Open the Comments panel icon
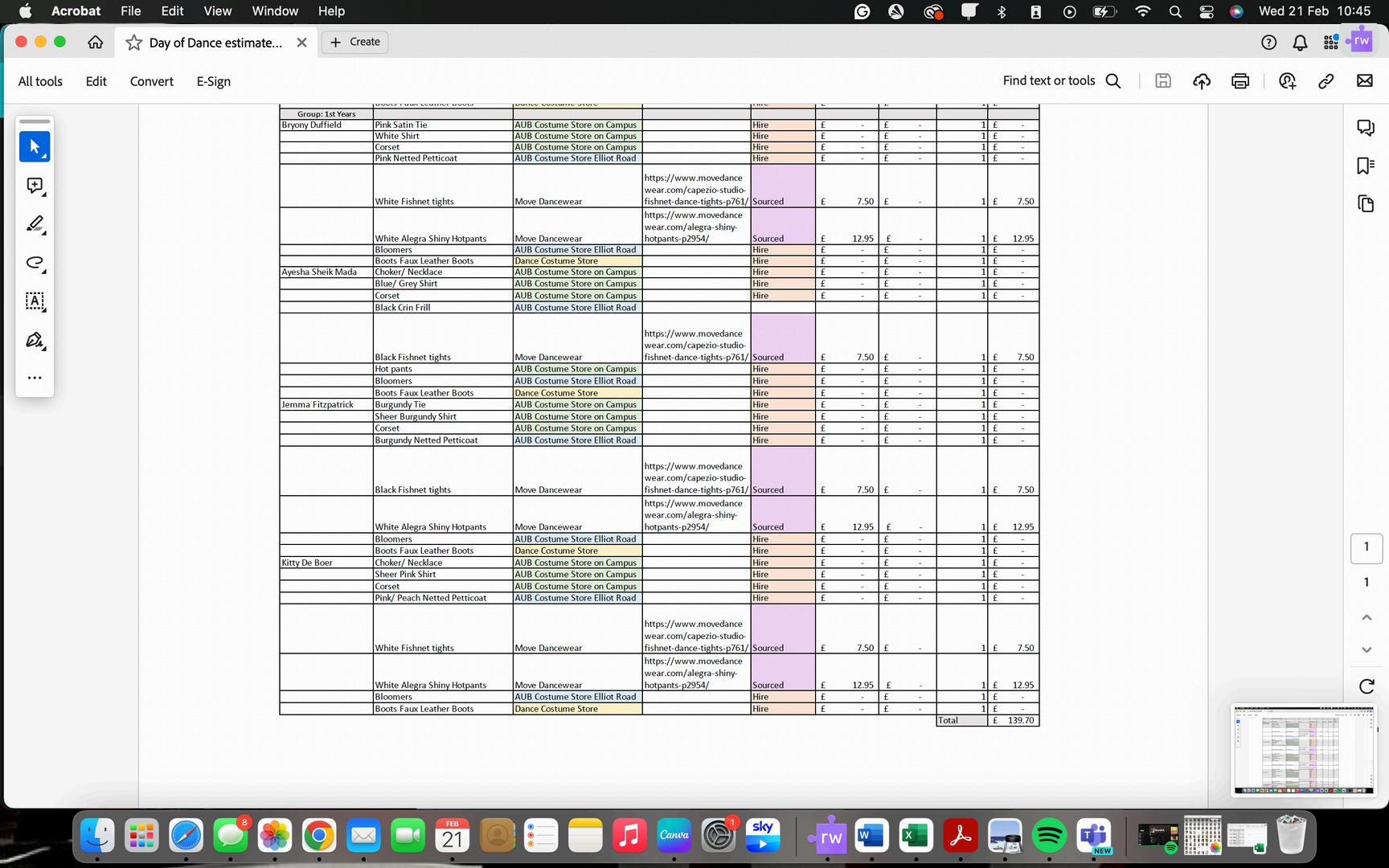 tap(1366, 128)
